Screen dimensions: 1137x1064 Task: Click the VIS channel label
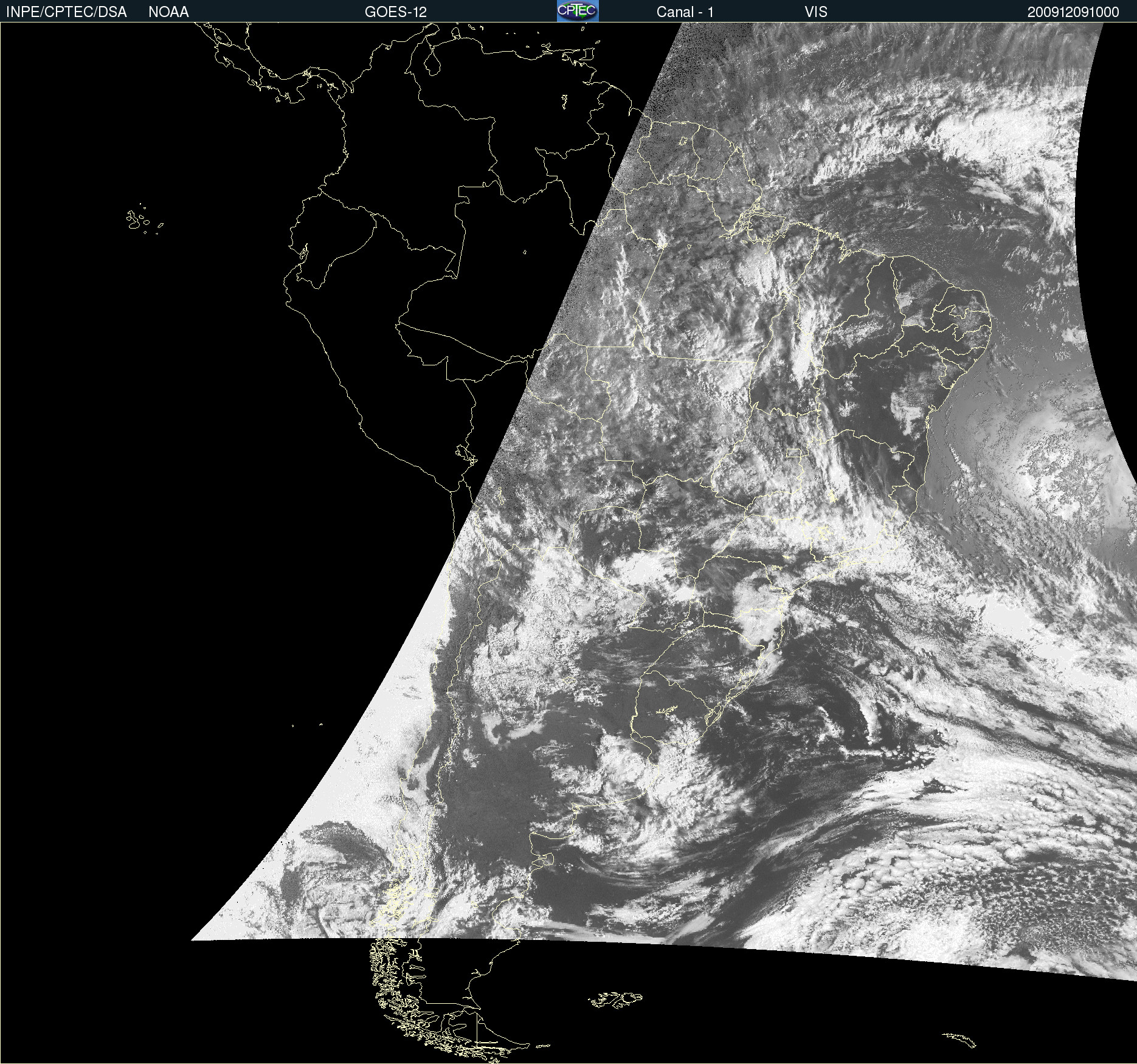pos(816,12)
